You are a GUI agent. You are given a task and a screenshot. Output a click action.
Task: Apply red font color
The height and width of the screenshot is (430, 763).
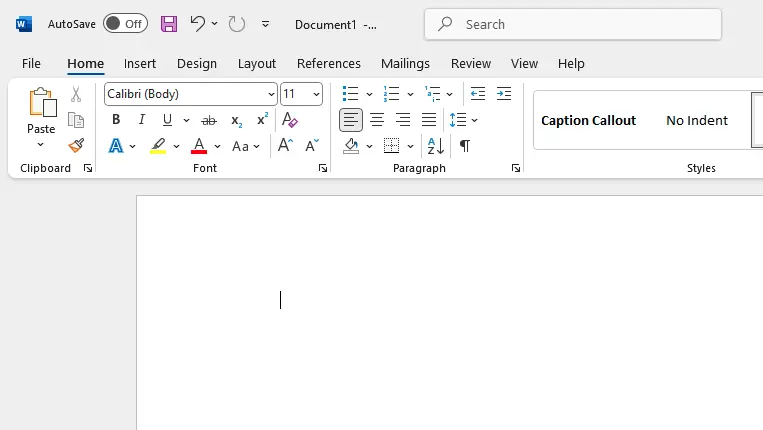[199, 146]
